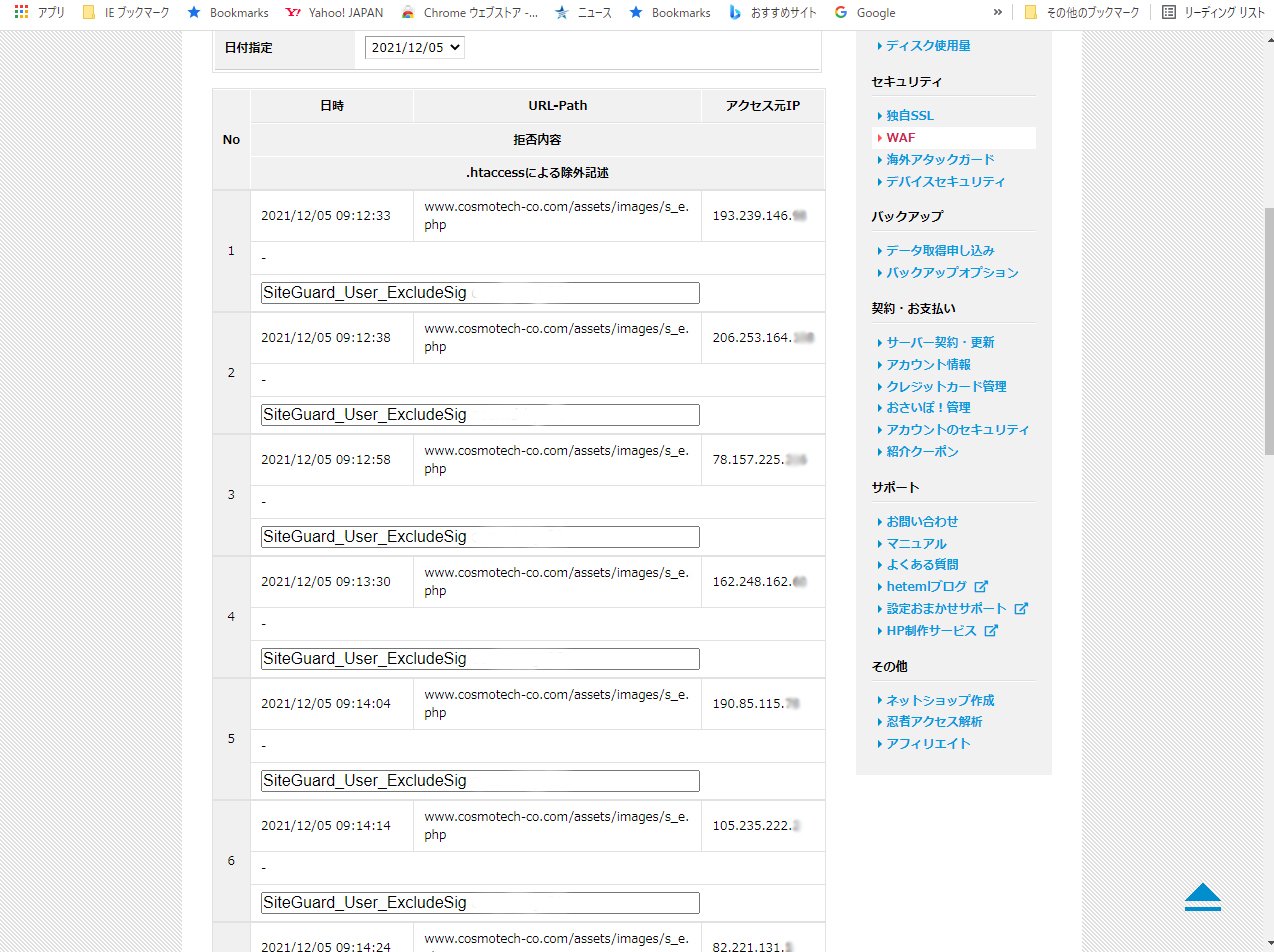The width and height of the screenshot is (1274, 952).
Task: Go to クレジットカード管理 link
Action: click(x=946, y=386)
